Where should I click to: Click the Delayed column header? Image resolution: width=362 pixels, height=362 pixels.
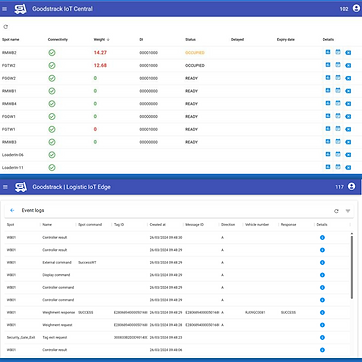click(x=237, y=40)
